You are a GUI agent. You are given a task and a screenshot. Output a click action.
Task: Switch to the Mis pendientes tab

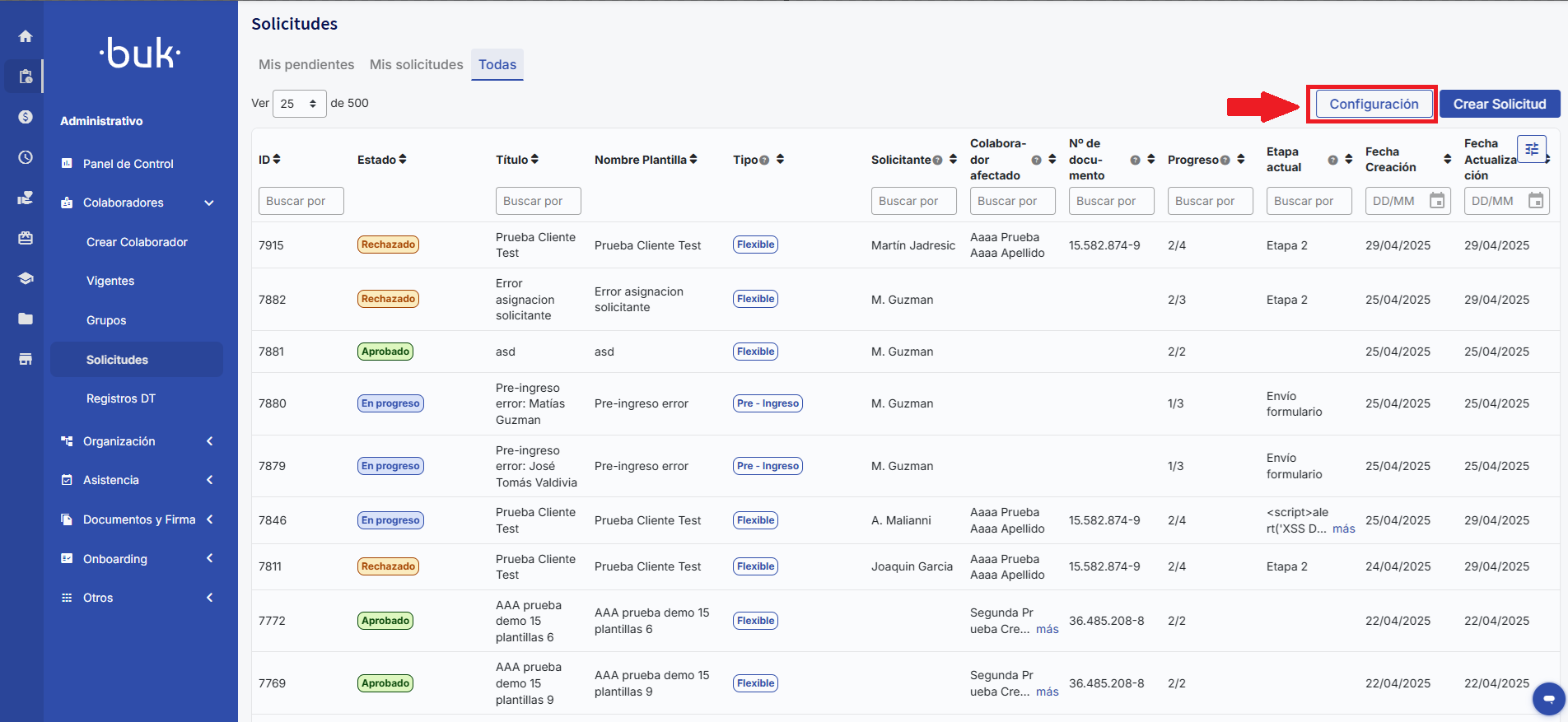pos(306,64)
